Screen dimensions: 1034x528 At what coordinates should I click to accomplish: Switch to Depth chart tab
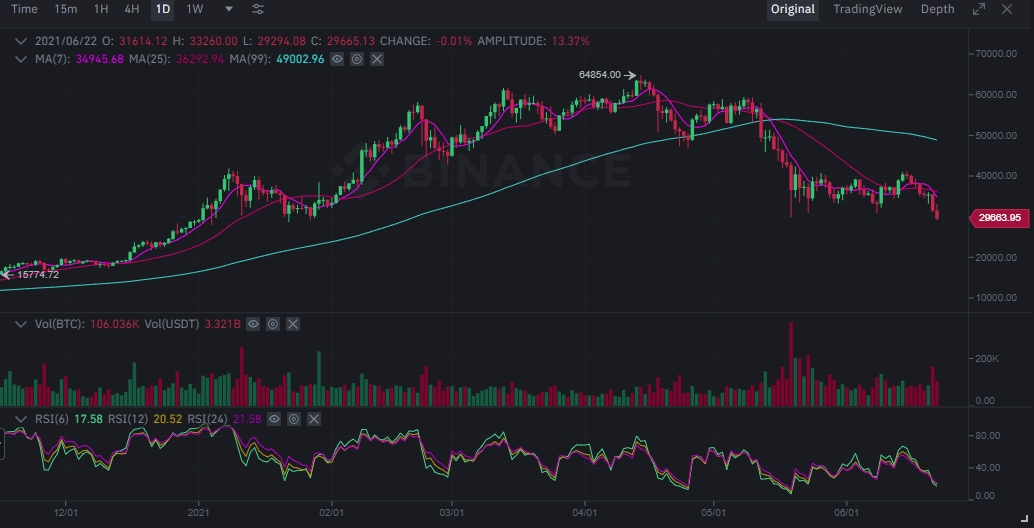click(937, 9)
